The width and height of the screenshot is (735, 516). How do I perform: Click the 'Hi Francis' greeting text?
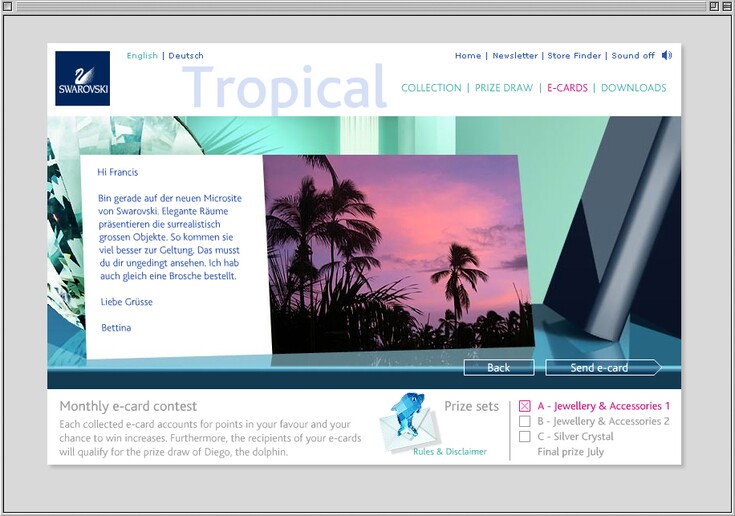point(118,172)
